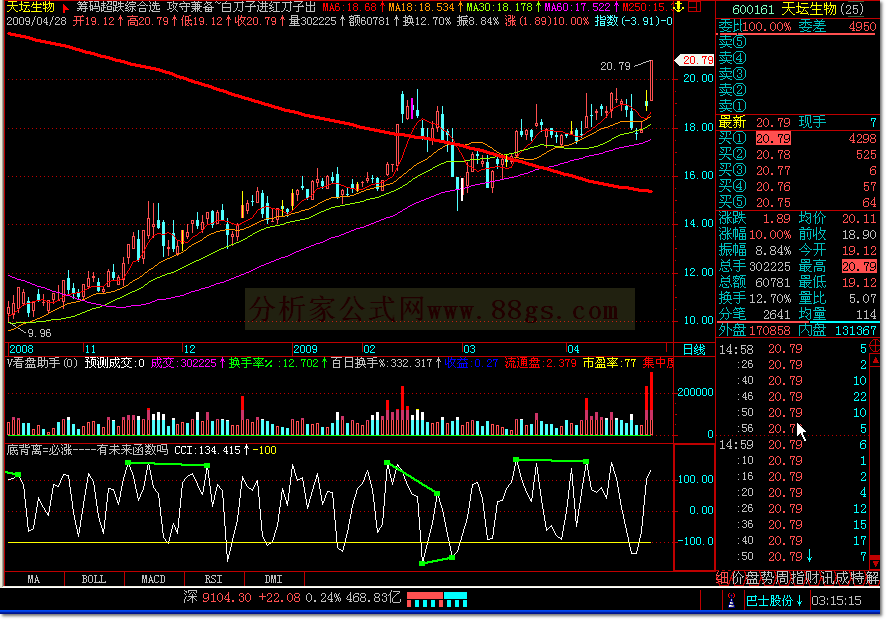Click the 内盘 131367 value

coord(856,330)
